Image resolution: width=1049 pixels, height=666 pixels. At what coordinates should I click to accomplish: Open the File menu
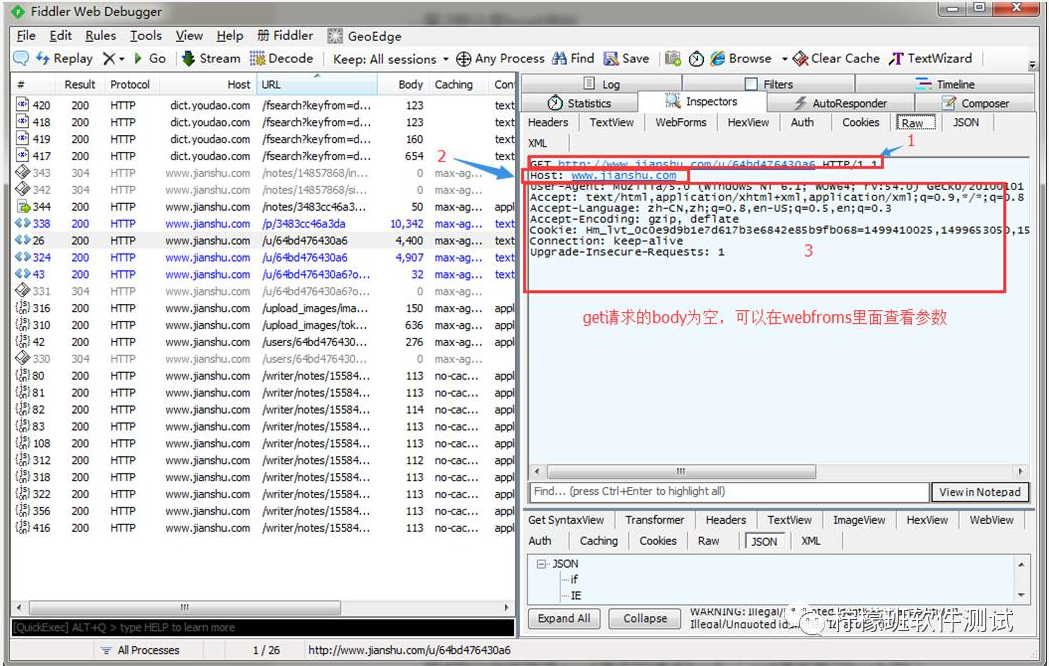pyautogui.click(x=26, y=36)
